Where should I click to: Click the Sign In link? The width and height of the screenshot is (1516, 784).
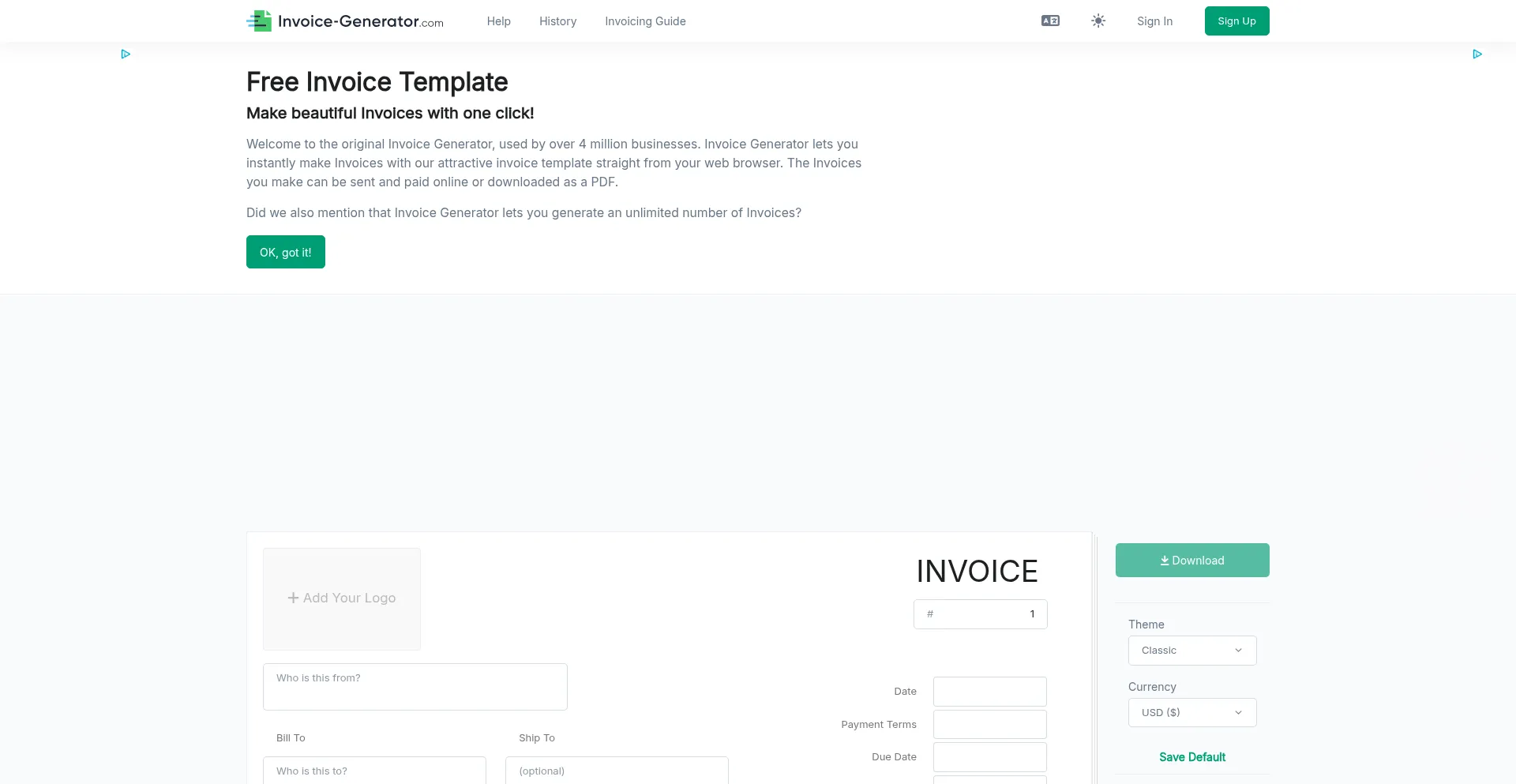1154,21
